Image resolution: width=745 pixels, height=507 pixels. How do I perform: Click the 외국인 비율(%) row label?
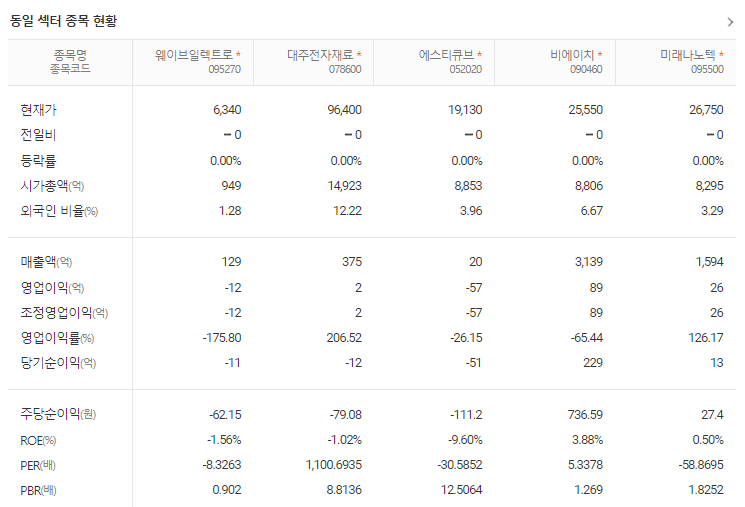click(x=59, y=210)
